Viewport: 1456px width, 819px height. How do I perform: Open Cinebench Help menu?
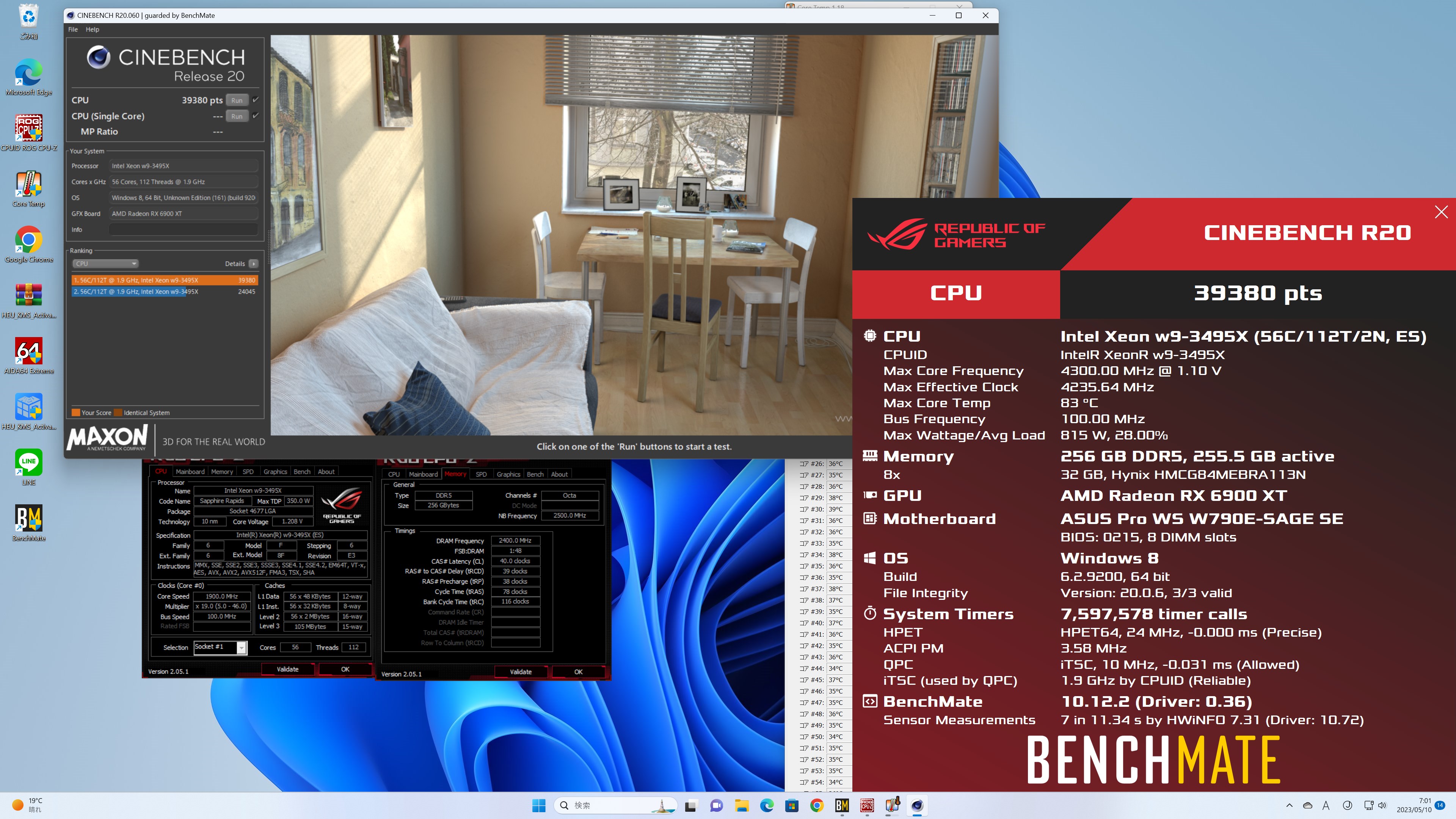(x=92, y=30)
